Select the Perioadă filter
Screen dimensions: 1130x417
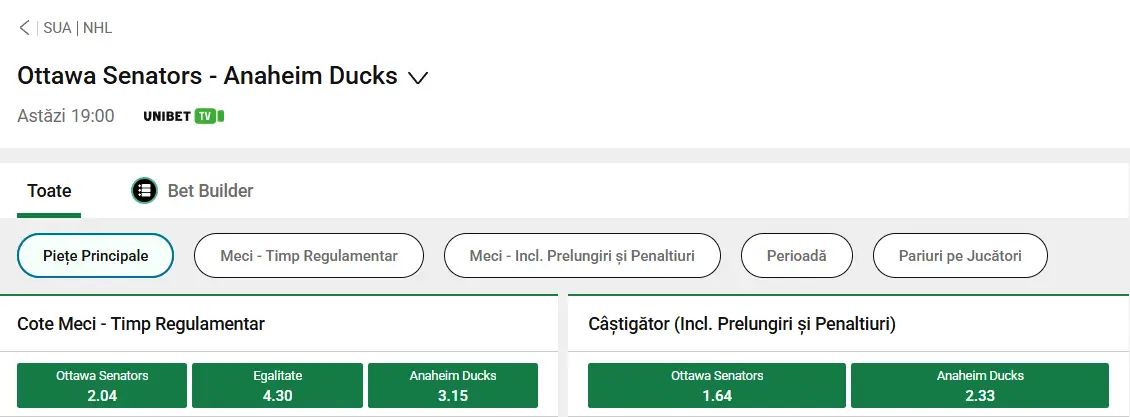[796, 256]
